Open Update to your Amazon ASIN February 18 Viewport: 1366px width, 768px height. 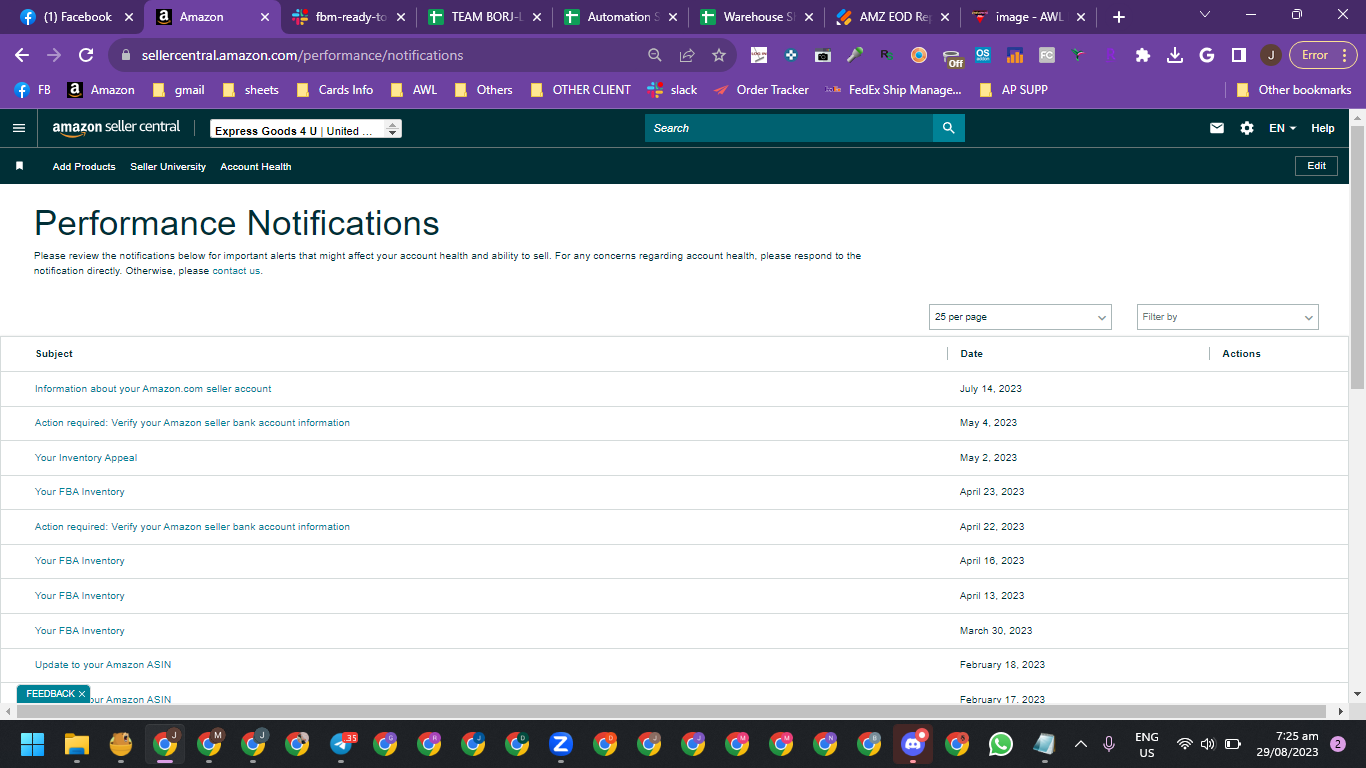tap(103, 665)
